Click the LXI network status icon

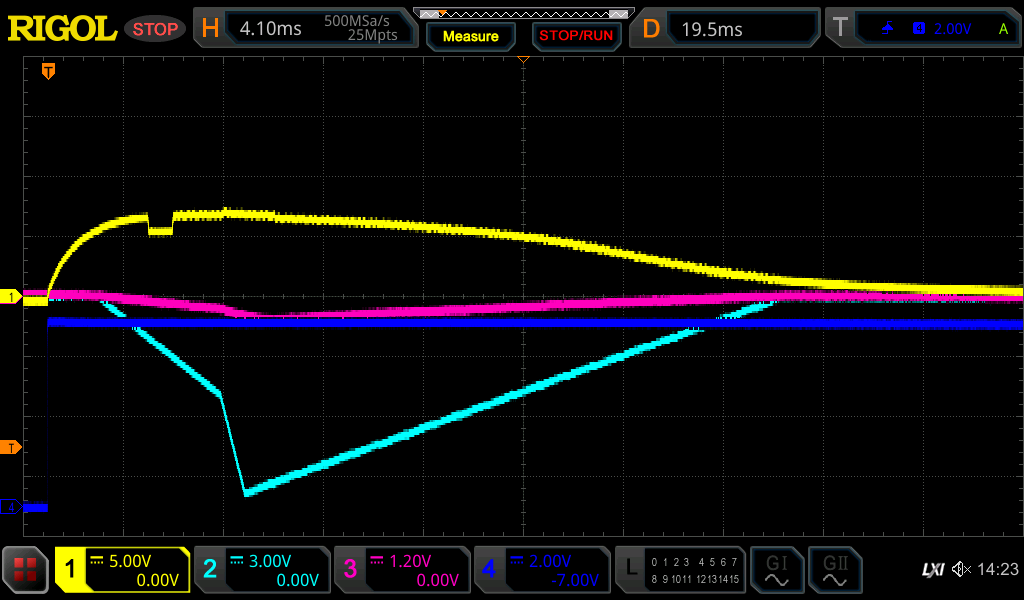tap(932, 570)
